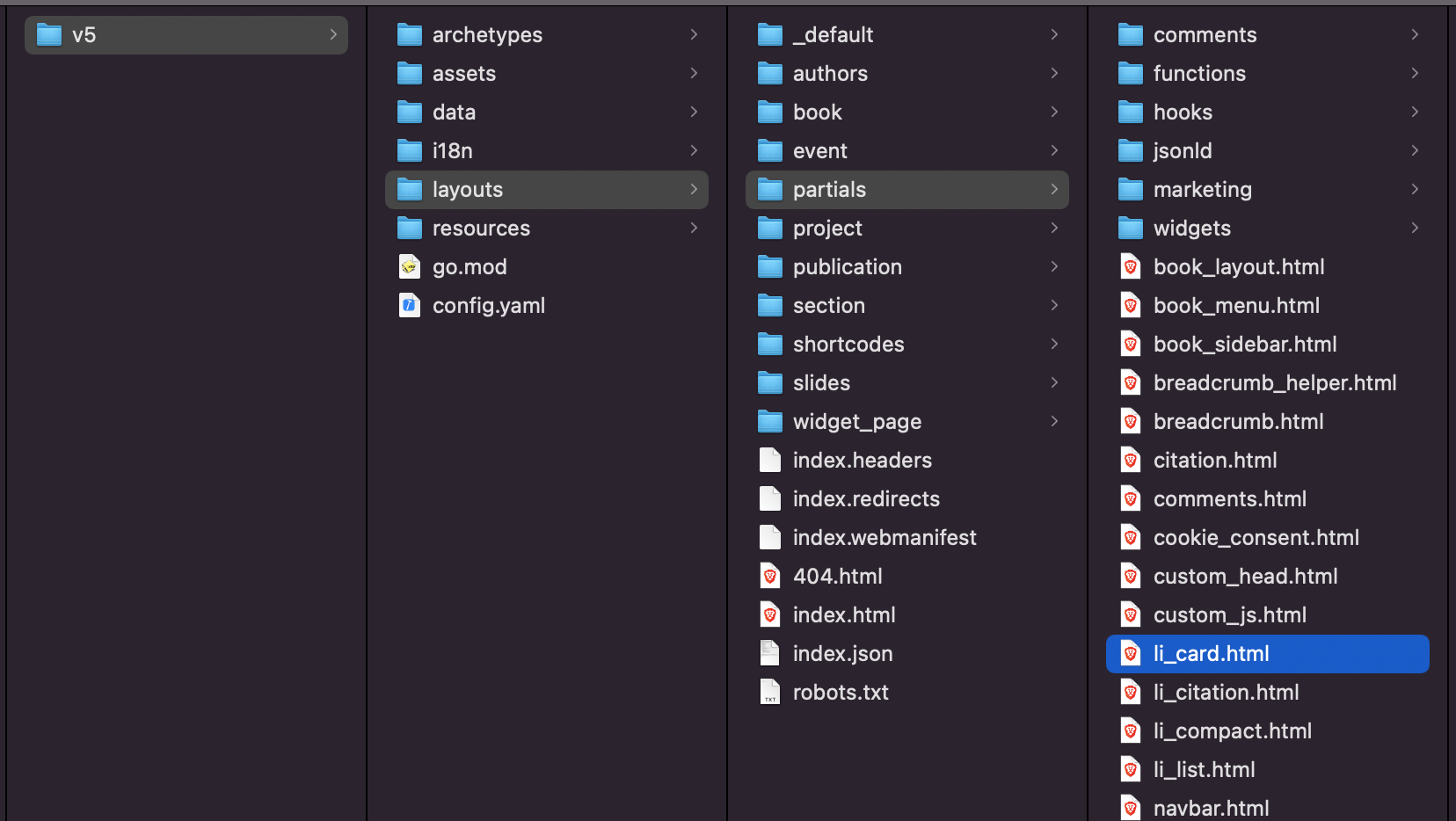
Task: Click the comments folder icon
Action: click(x=1131, y=35)
